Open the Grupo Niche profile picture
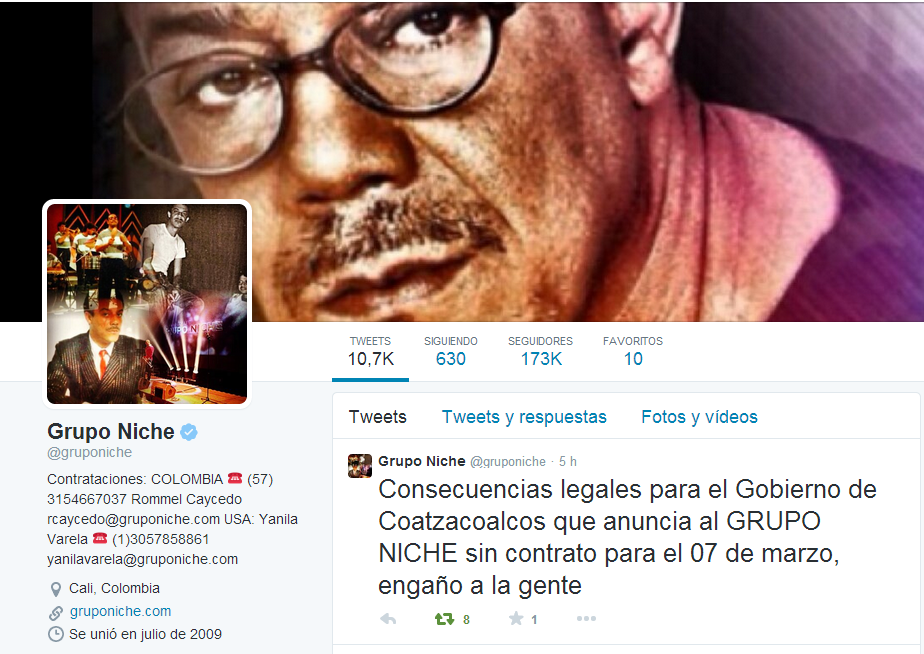 coord(147,303)
